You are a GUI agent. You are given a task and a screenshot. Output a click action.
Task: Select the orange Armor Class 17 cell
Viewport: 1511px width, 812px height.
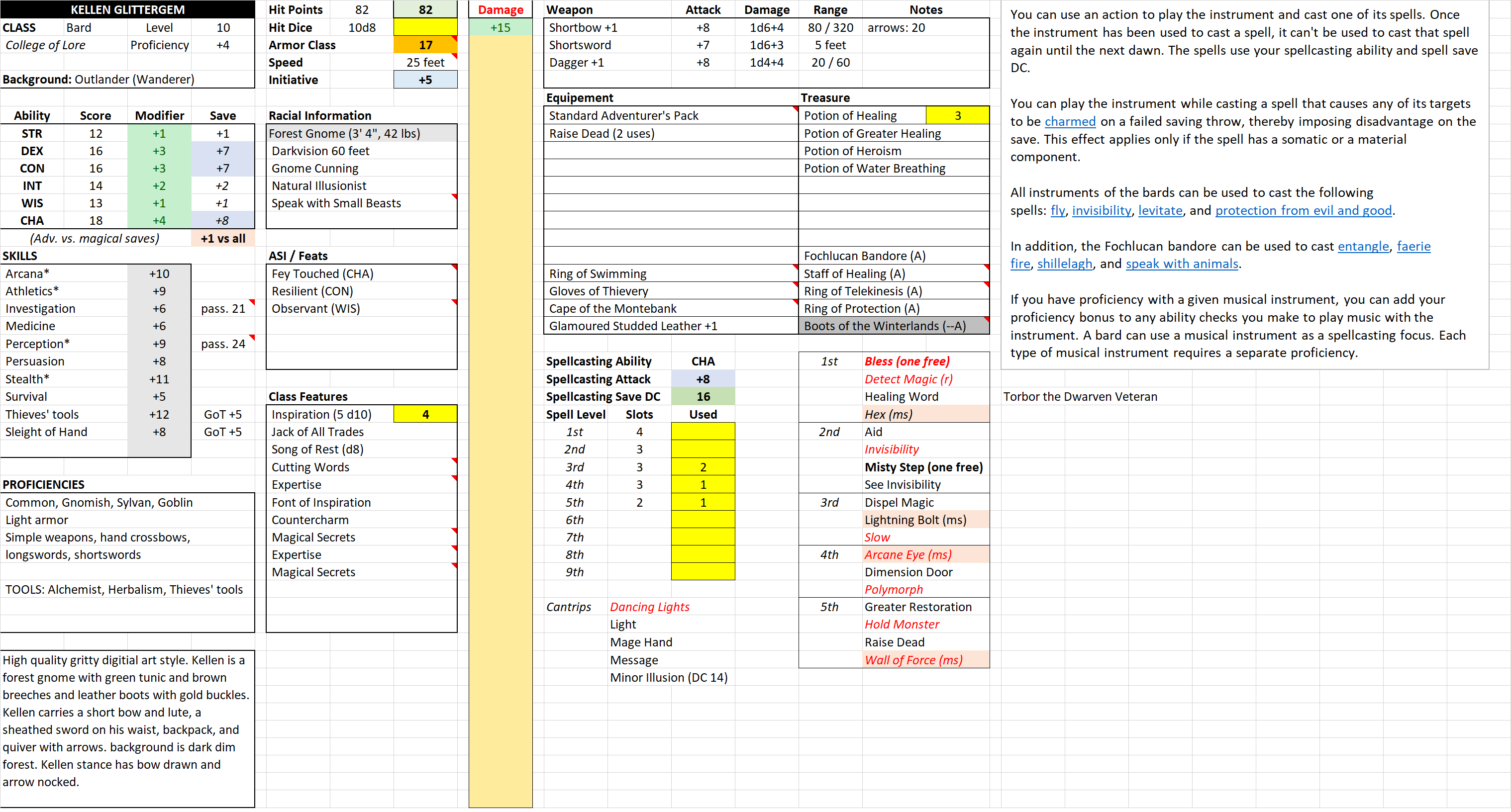tap(425, 45)
